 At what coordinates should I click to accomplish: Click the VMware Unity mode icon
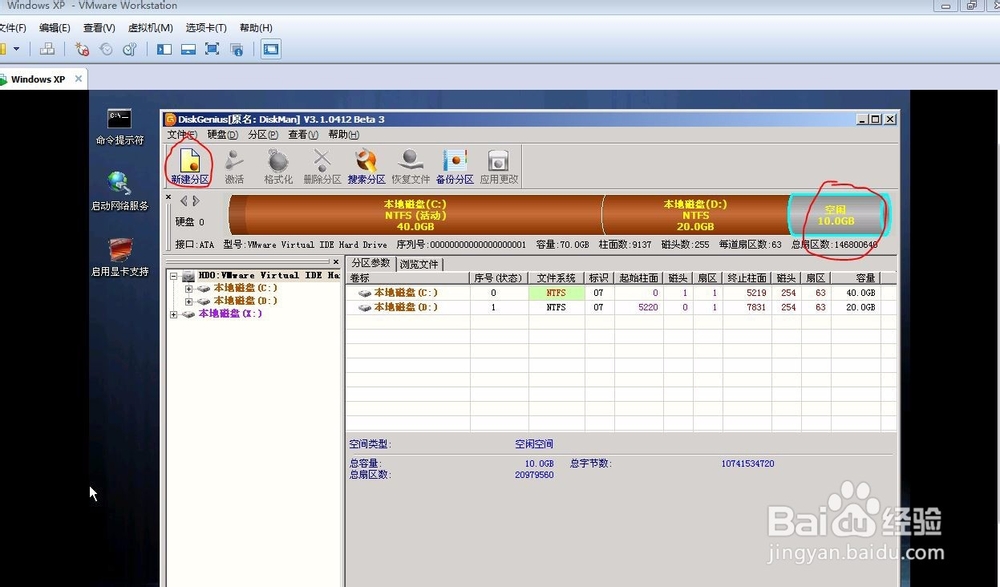pos(237,49)
